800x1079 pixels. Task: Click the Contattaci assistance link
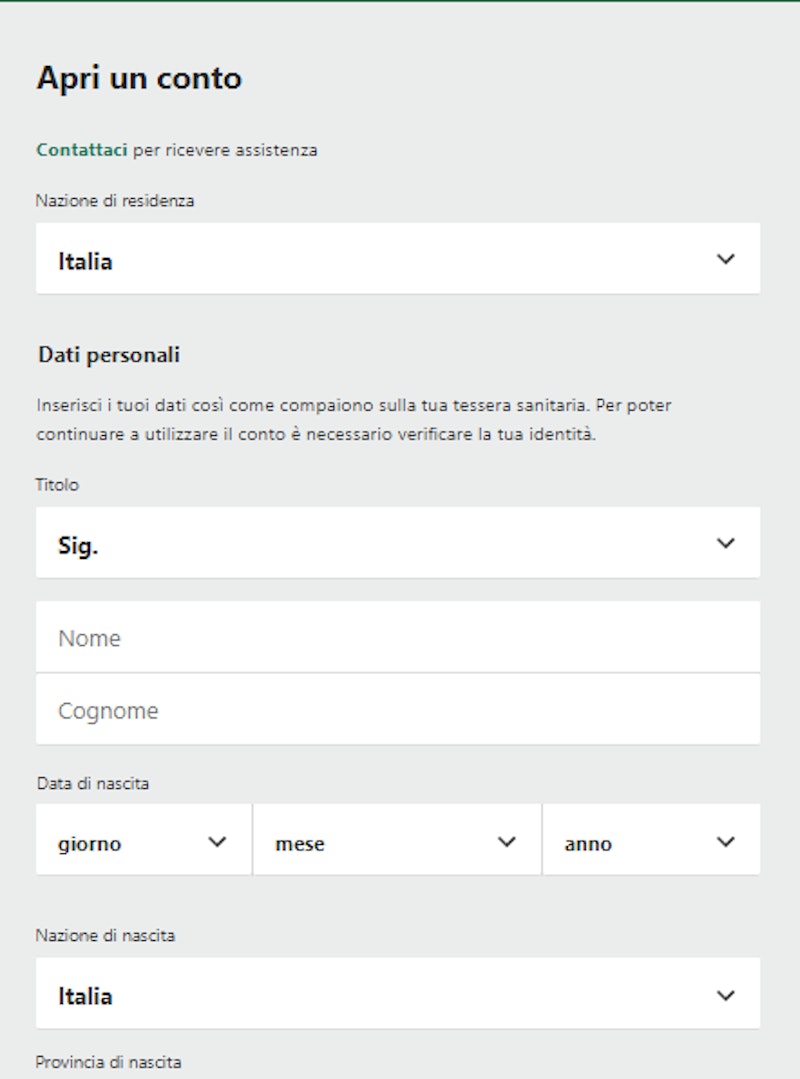(81, 150)
